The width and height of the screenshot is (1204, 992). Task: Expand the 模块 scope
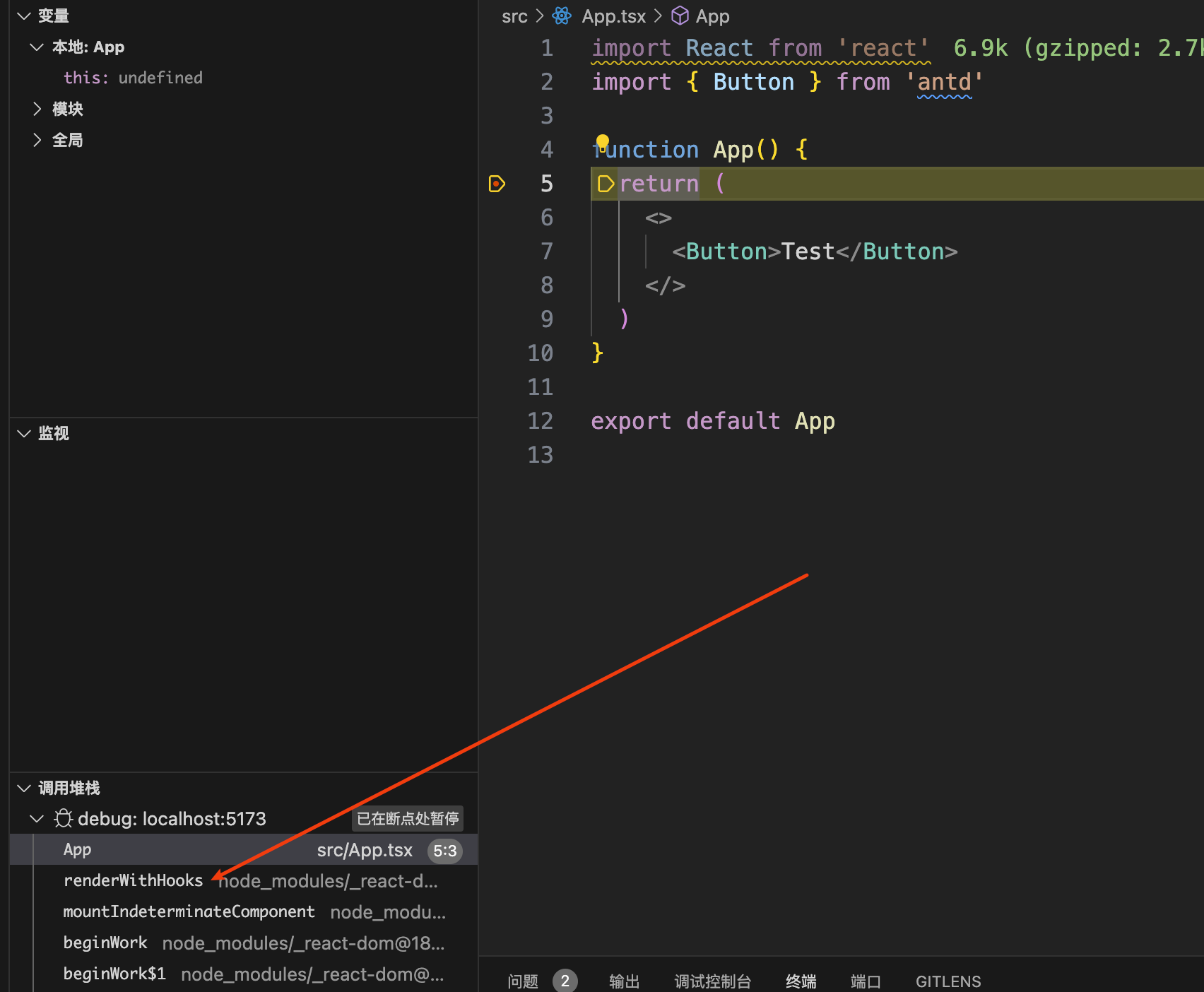point(37,109)
